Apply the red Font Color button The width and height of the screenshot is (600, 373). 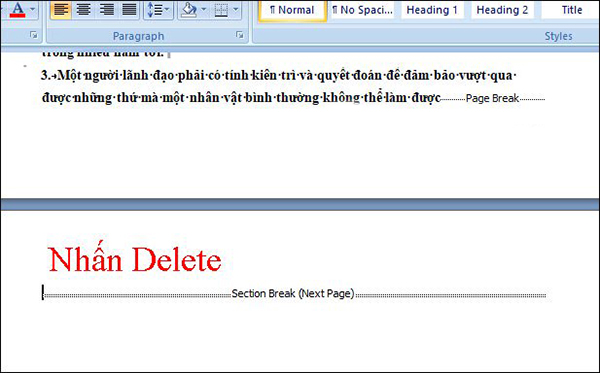[x=18, y=9]
